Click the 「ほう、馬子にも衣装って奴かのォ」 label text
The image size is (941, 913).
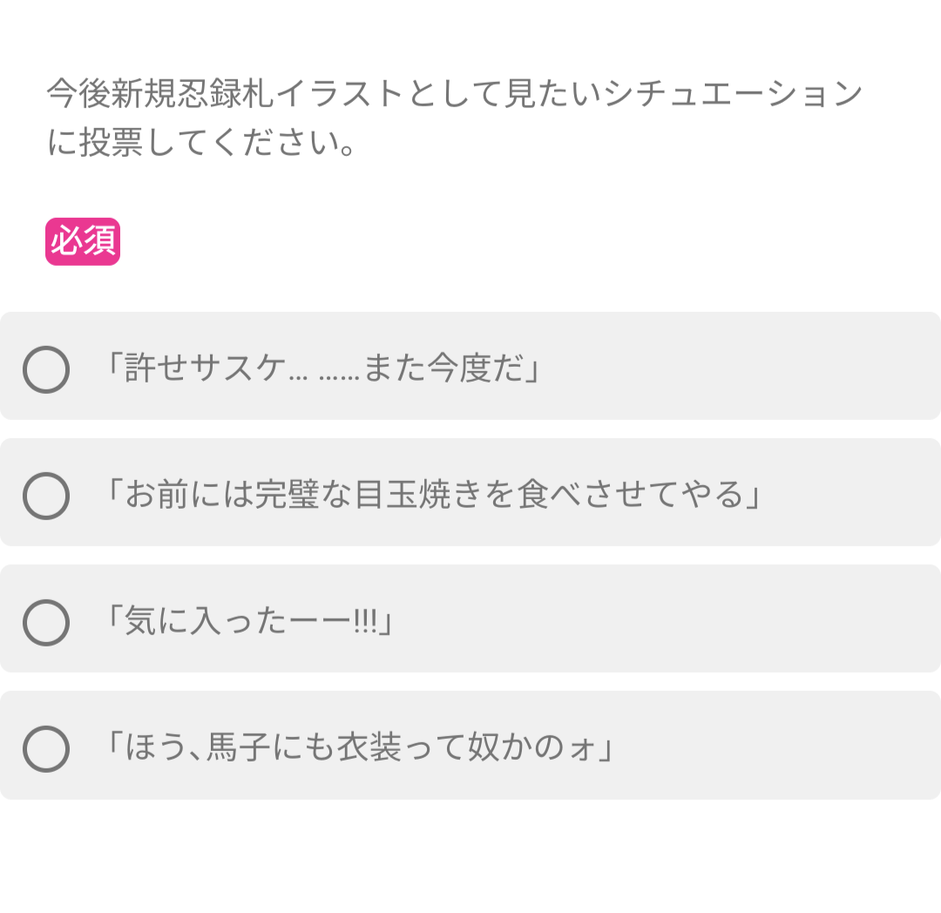pyautogui.click(x=359, y=748)
